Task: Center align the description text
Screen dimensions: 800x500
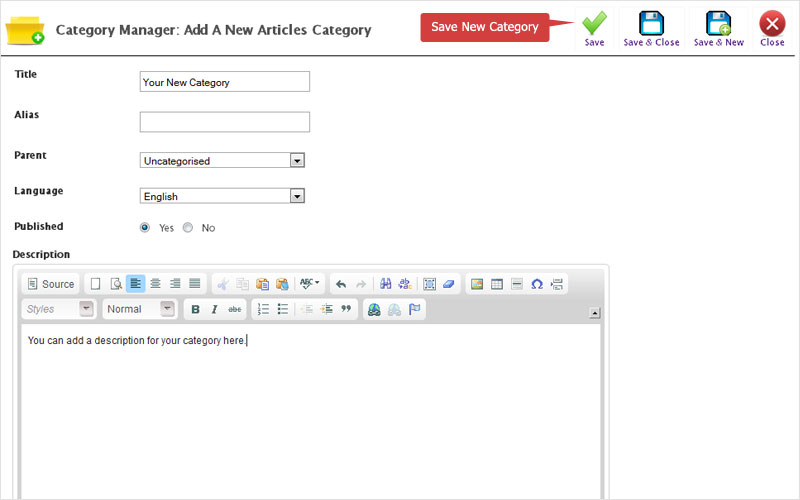Action: tap(155, 284)
